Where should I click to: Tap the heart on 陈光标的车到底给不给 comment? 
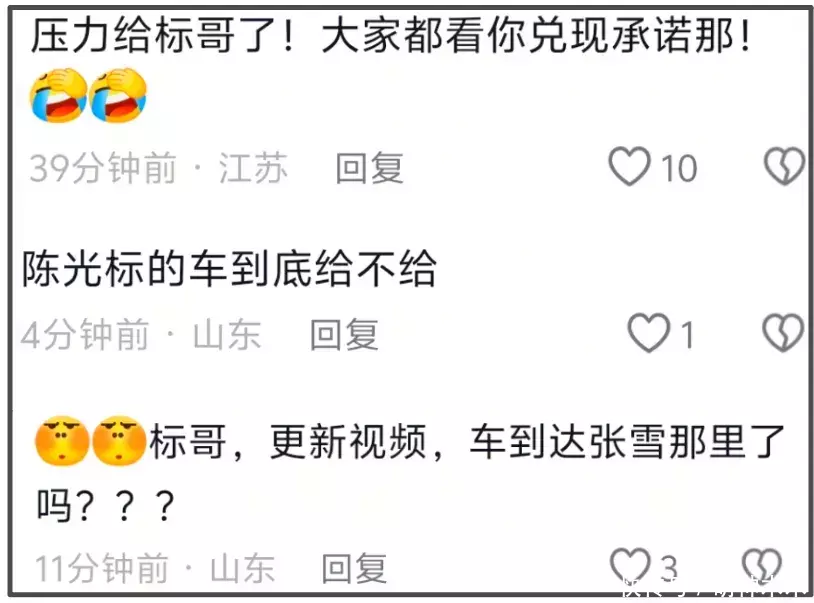[648, 333]
